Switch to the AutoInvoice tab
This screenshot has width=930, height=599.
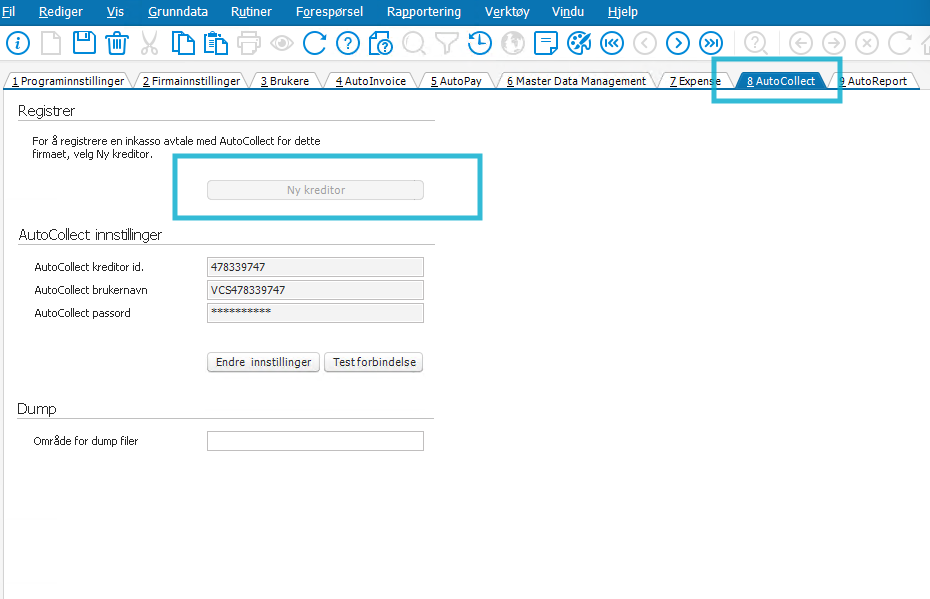pyautogui.click(x=371, y=81)
